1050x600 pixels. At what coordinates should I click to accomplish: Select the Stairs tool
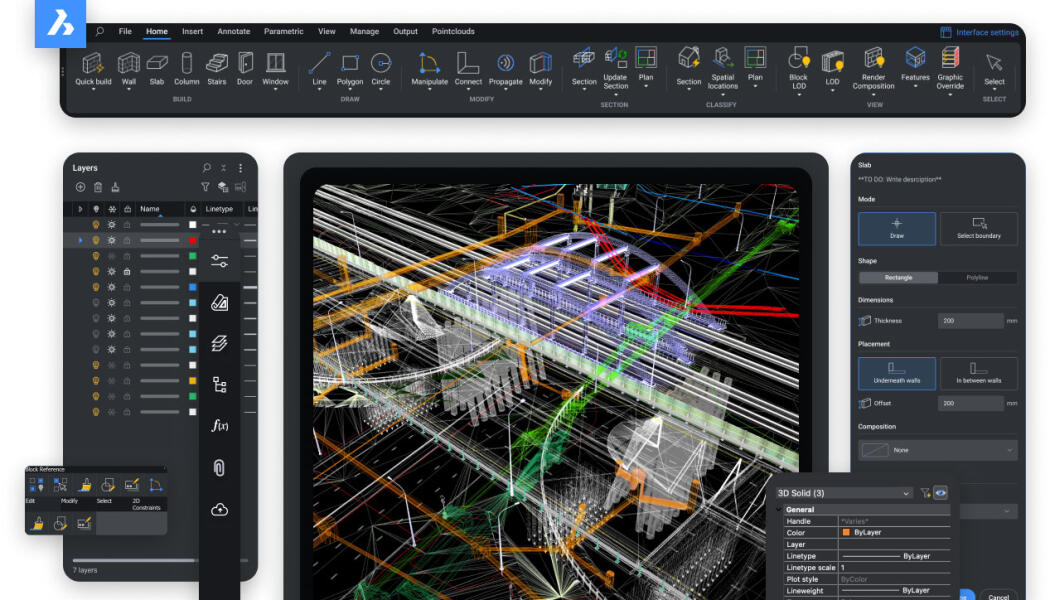tap(217, 69)
